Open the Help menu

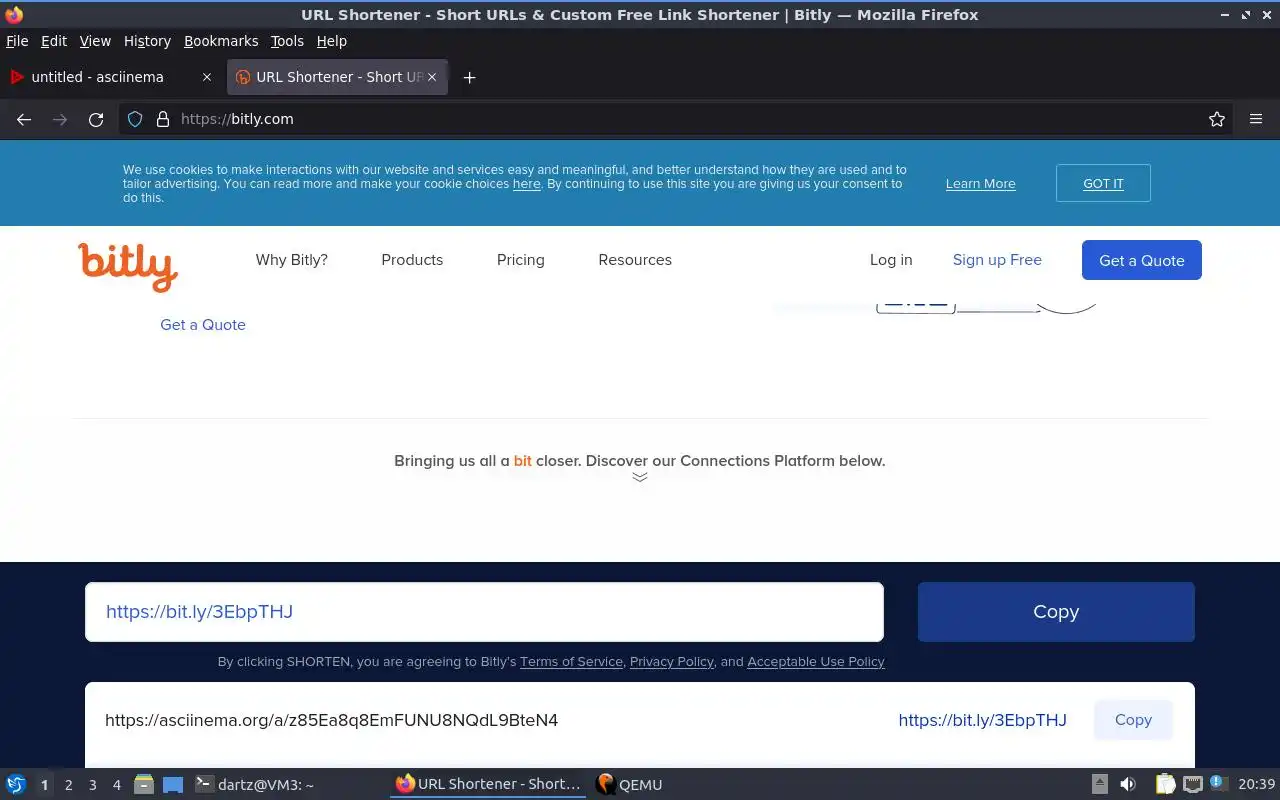331,41
